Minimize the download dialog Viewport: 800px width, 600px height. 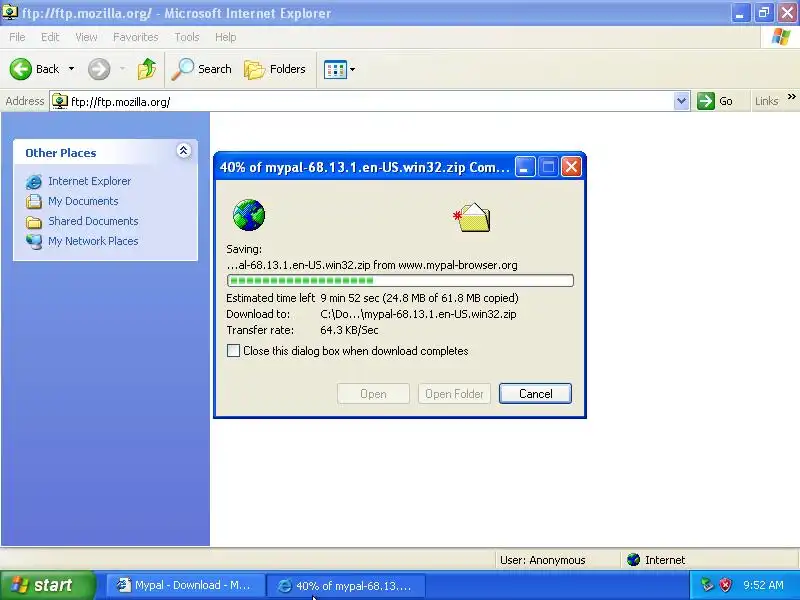(525, 167)
